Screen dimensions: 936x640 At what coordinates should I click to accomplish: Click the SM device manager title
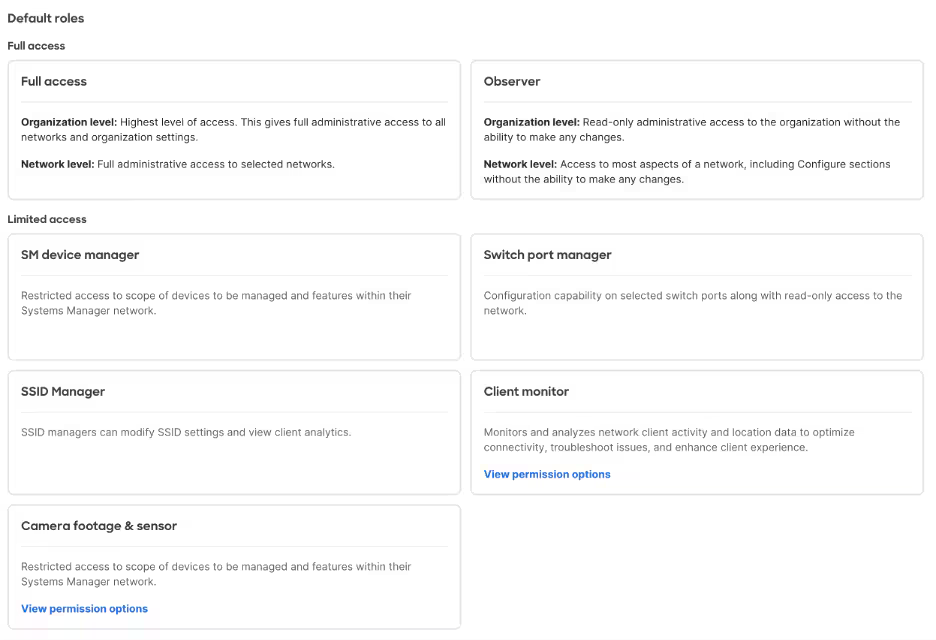[80, 255]
